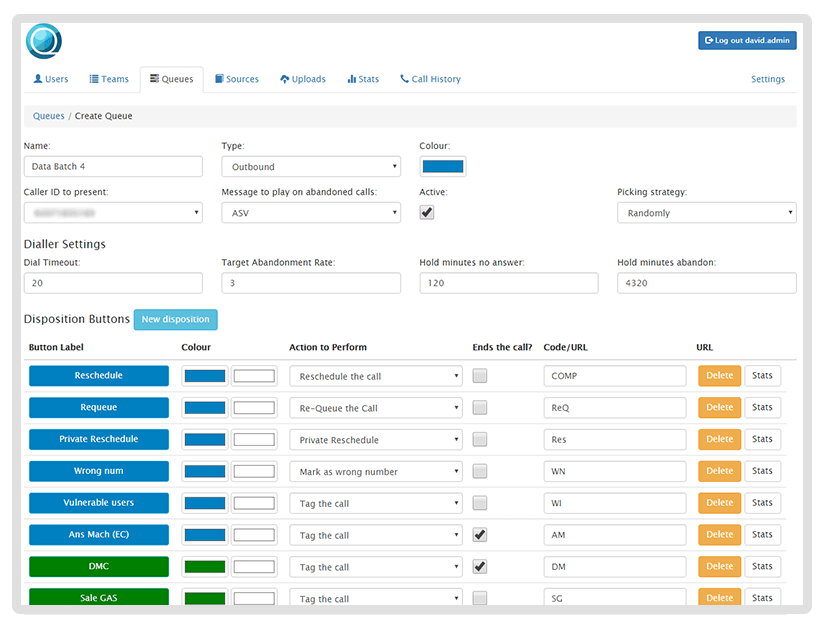Select the Queues breadcrumb link
Screen dimensions: 822x628
pos(48,116)
